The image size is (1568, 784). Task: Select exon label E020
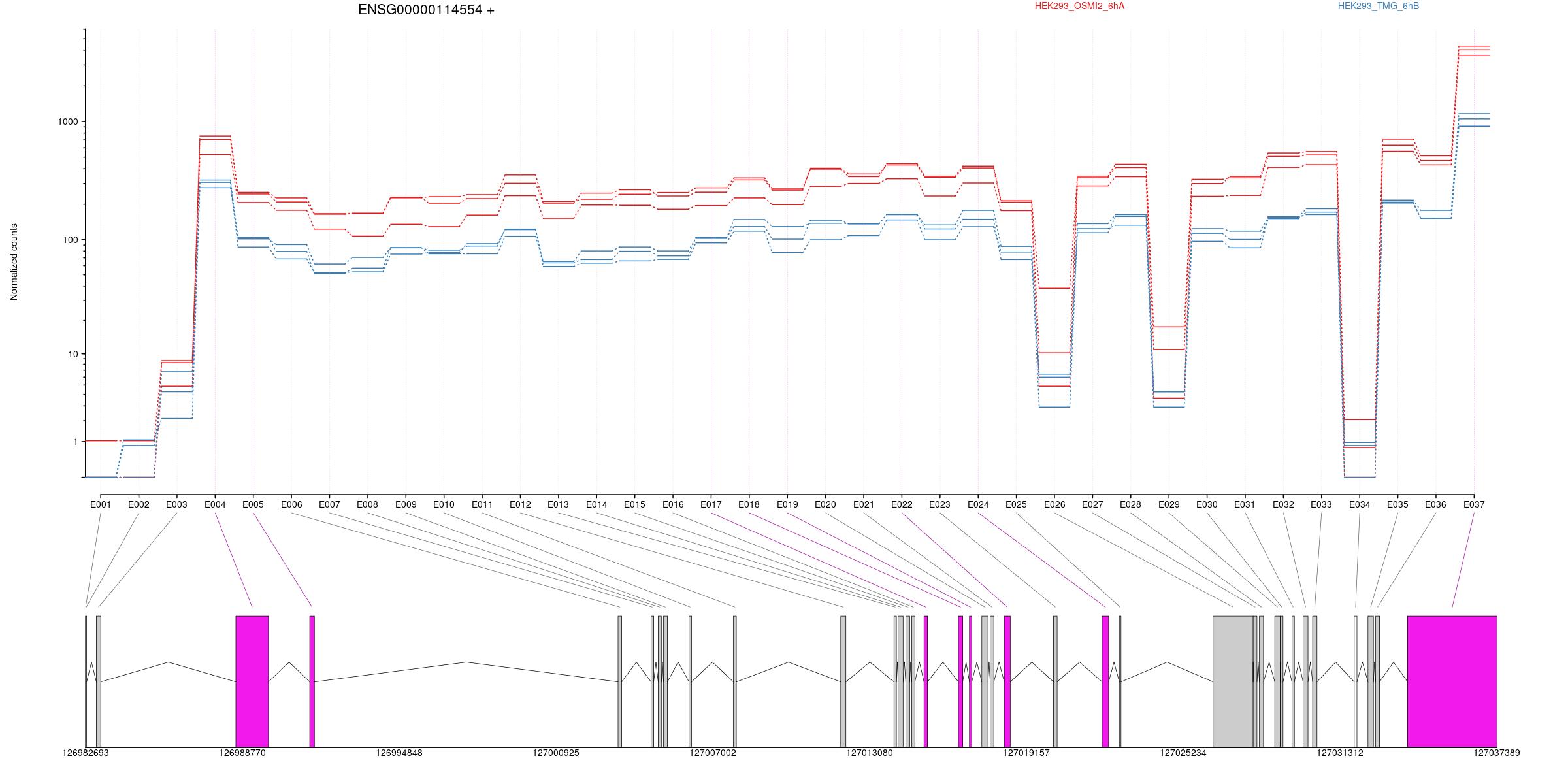point(825,504)
